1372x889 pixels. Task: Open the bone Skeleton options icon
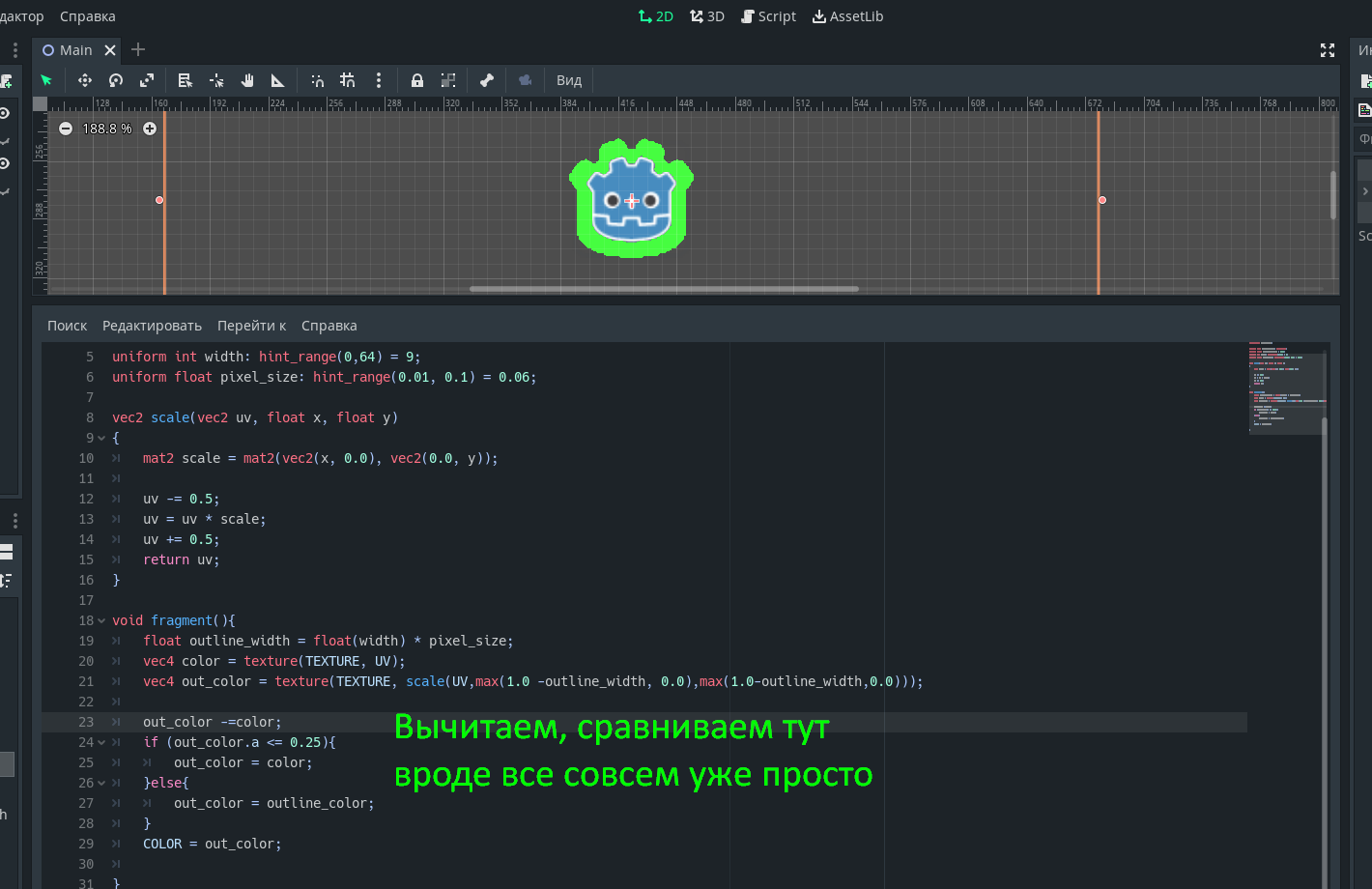[x=487, y=80]
